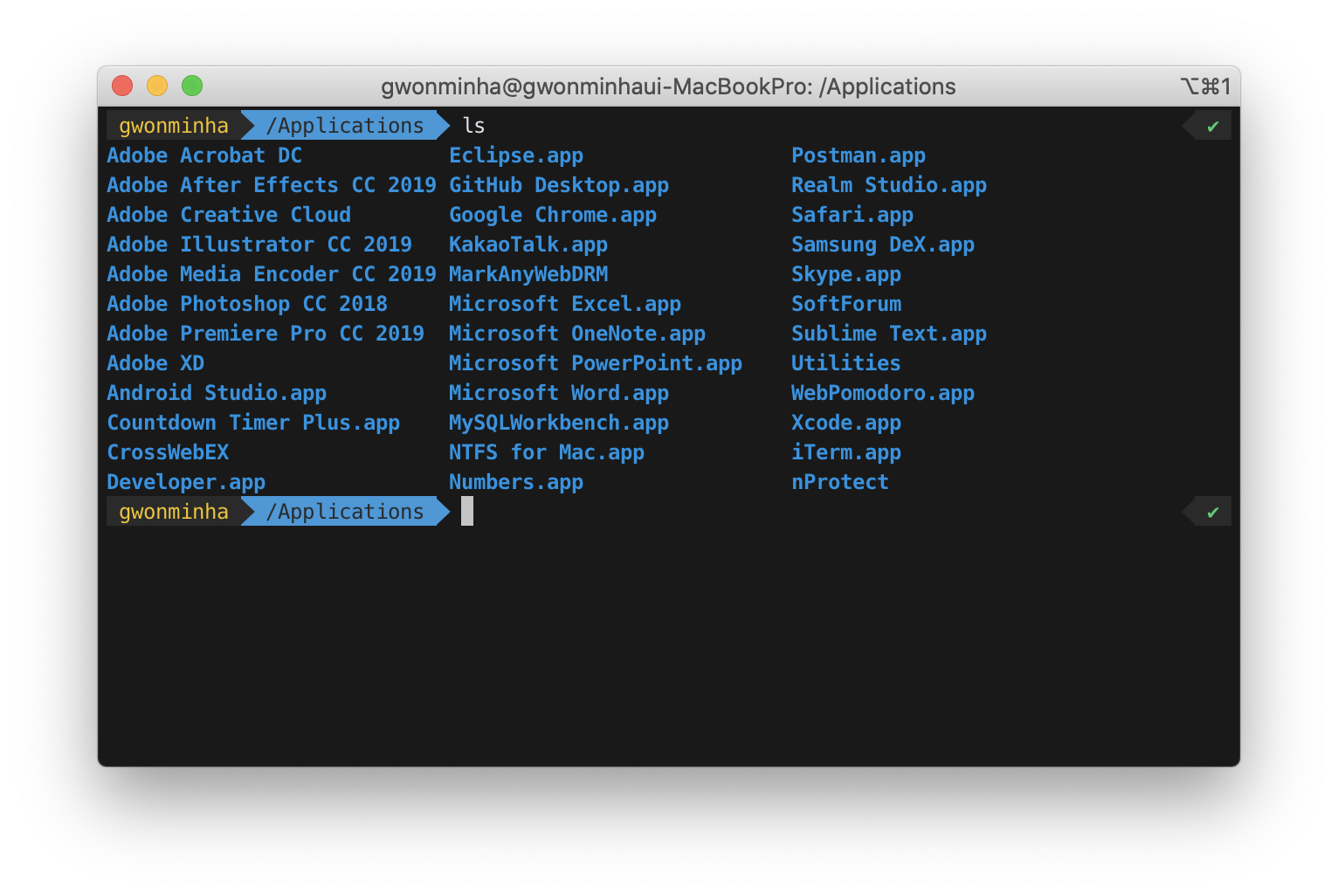
Task: Select Adobe Acrobat DC entry
Action: coord(204,155)
